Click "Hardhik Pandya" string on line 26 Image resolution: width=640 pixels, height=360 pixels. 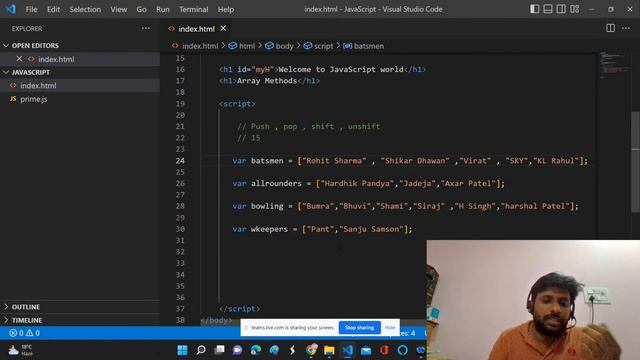pos(357,183)
